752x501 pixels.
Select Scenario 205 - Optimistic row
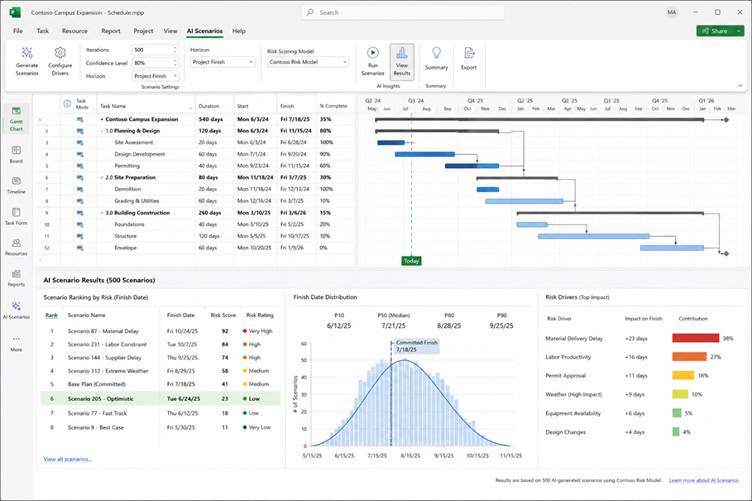click(160, 398)
